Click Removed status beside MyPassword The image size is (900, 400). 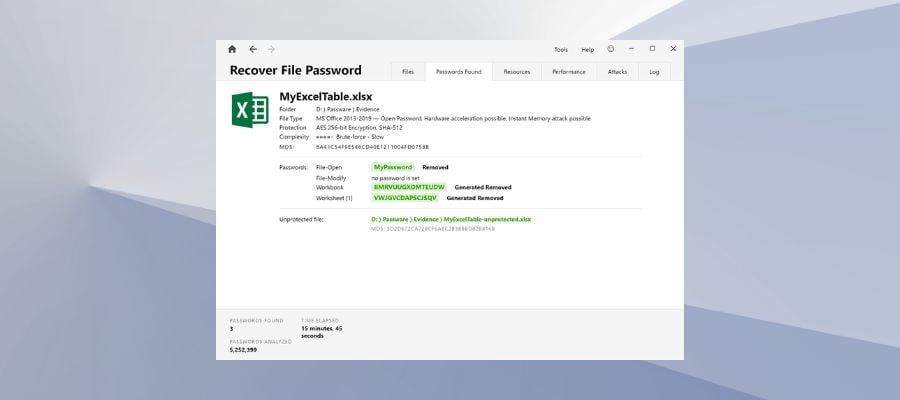(x=435, y=168)
